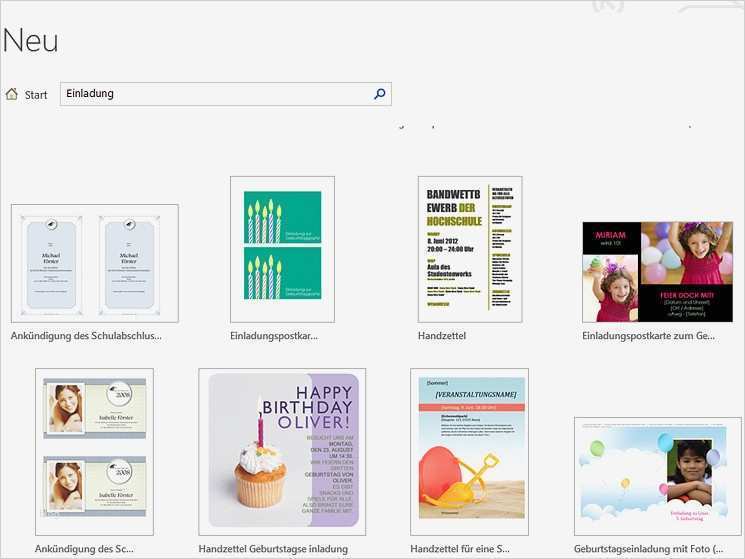This screenshot has width=745, height=559.
Task: Focus the Einladung search field
Action: [226, 94]
